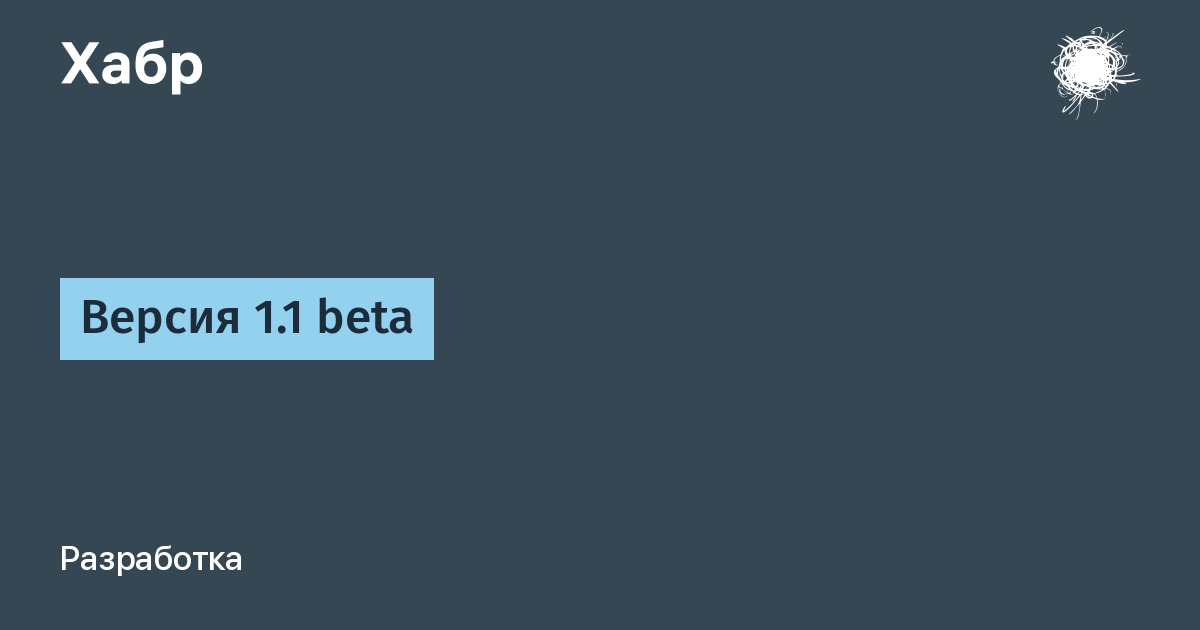Click the letter В starting Версия
The height and width of the screenshot is (630, 1200).
93,318
